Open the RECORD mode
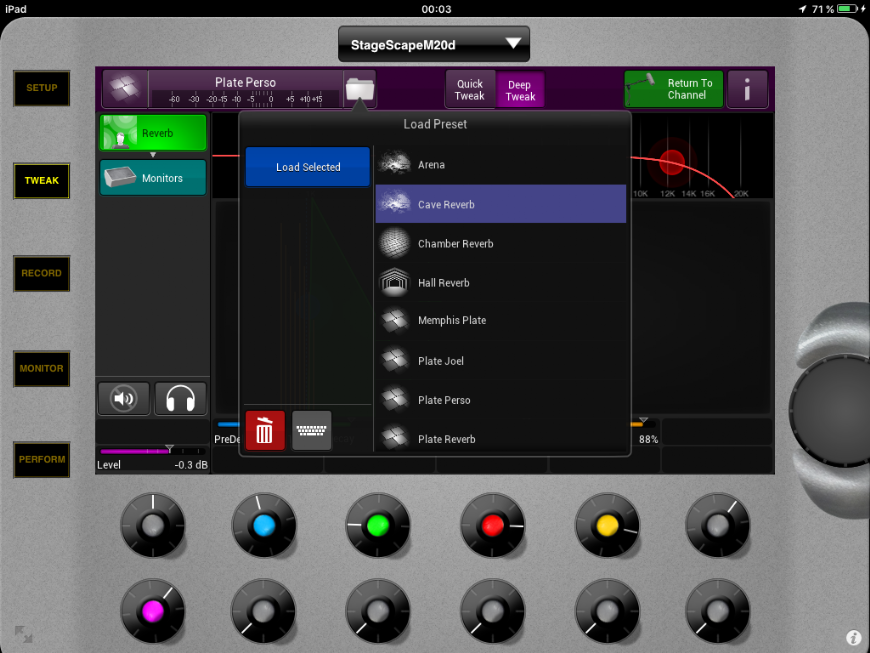The image size is (870, 653). pos(41,273)
